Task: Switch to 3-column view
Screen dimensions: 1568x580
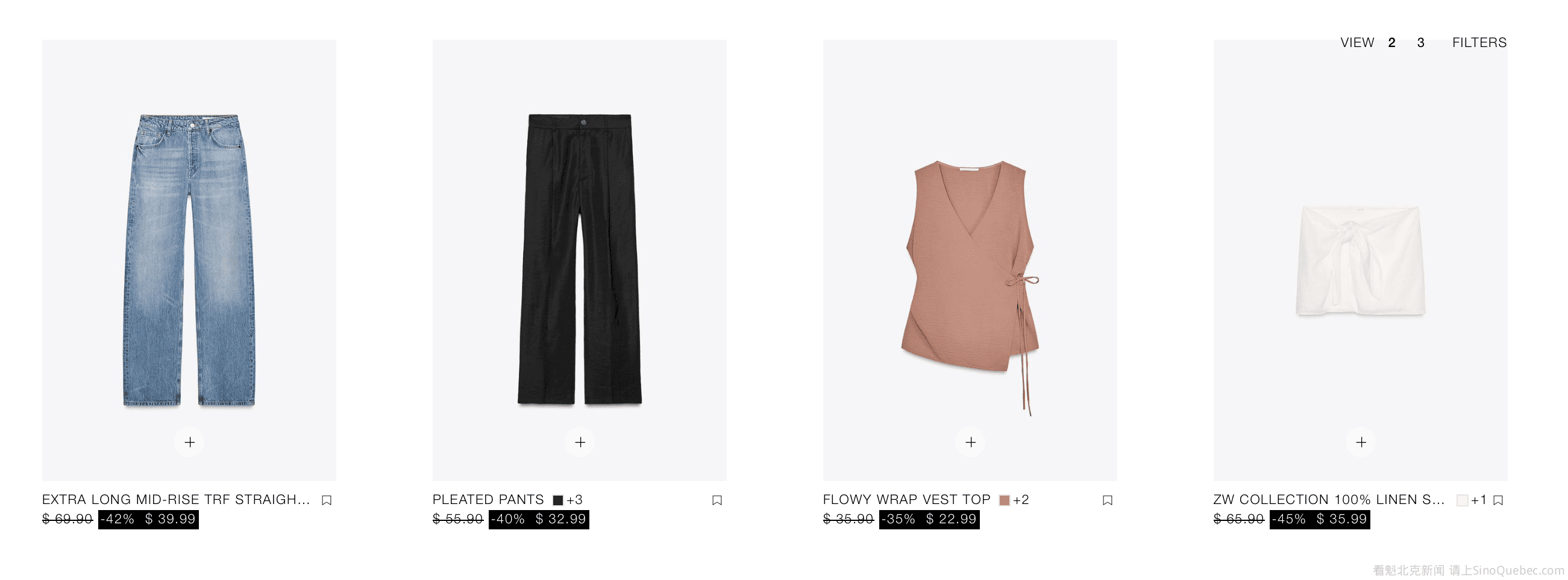Action: coord(1421,43)
